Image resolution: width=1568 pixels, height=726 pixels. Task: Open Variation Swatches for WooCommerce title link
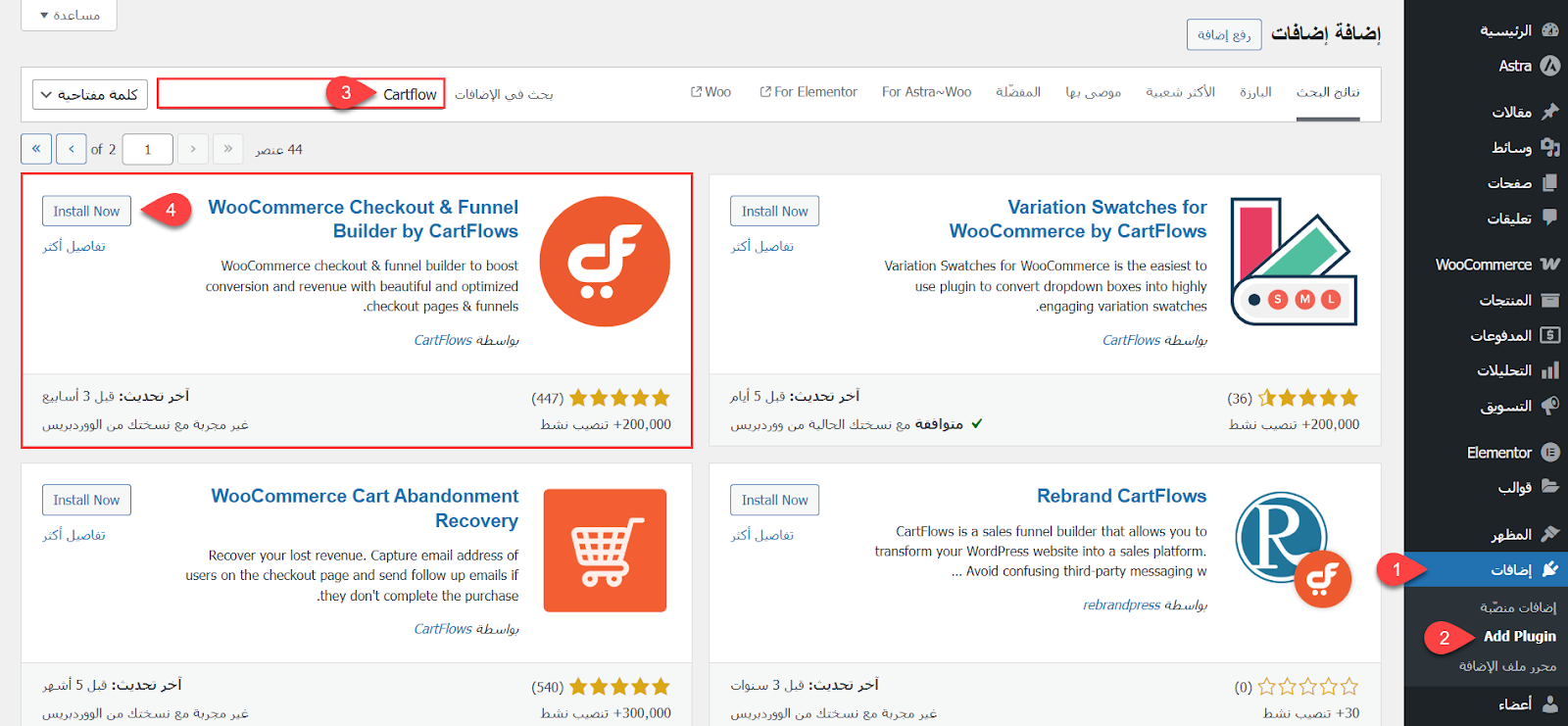[1078, 219]
